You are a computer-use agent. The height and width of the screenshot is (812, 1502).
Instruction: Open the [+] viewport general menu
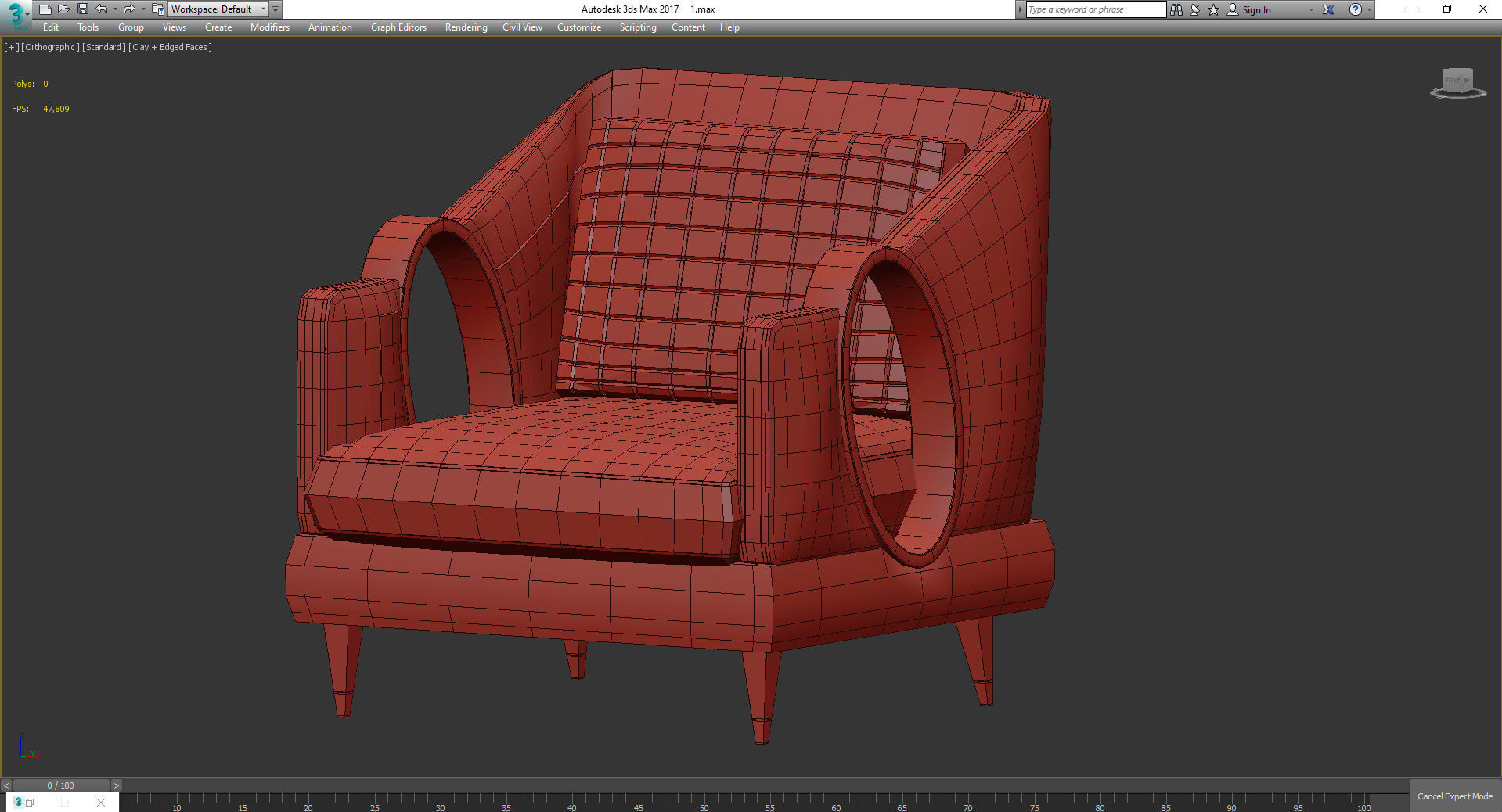[11, 47]
